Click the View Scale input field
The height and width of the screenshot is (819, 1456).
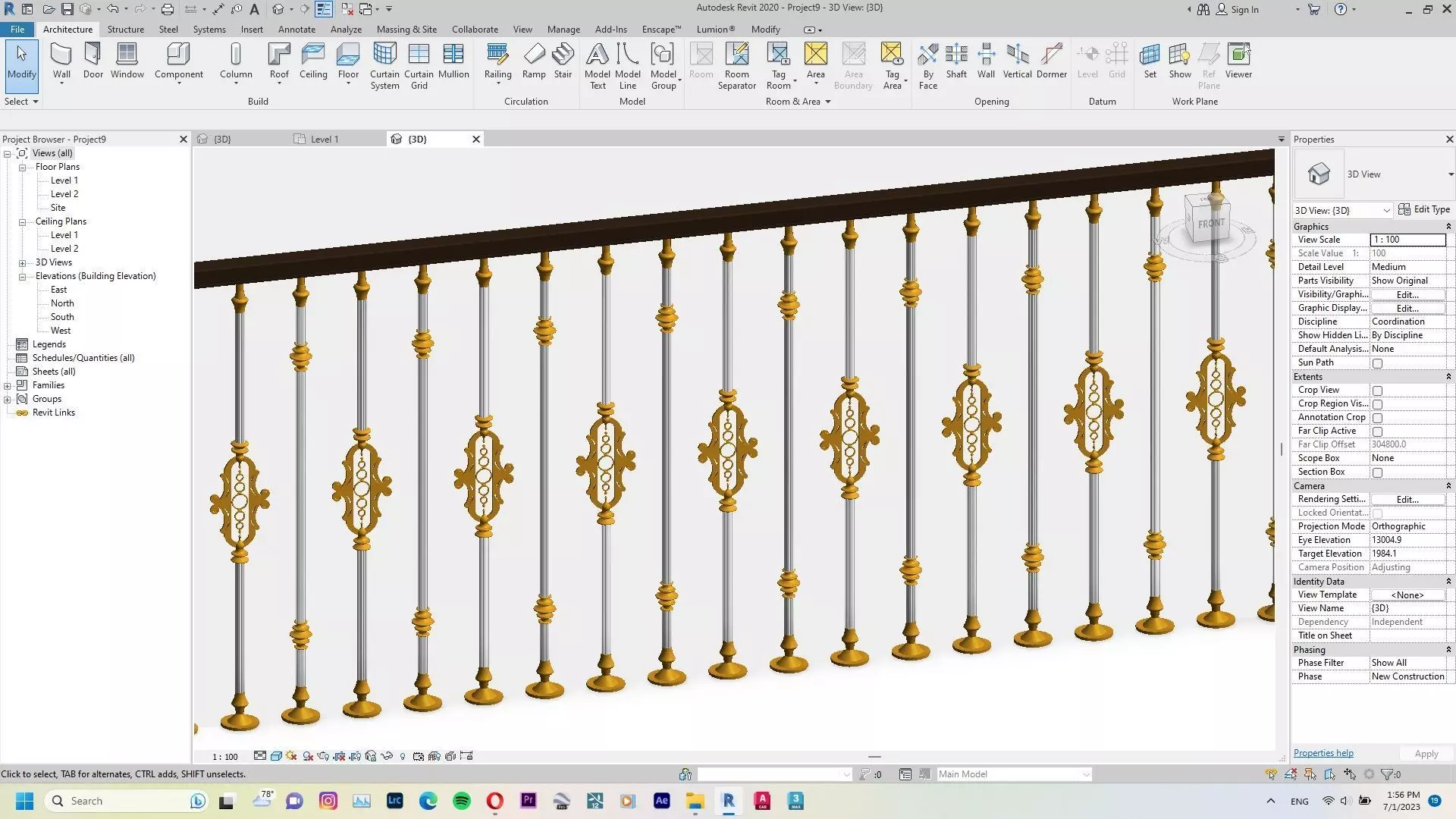1407,240
